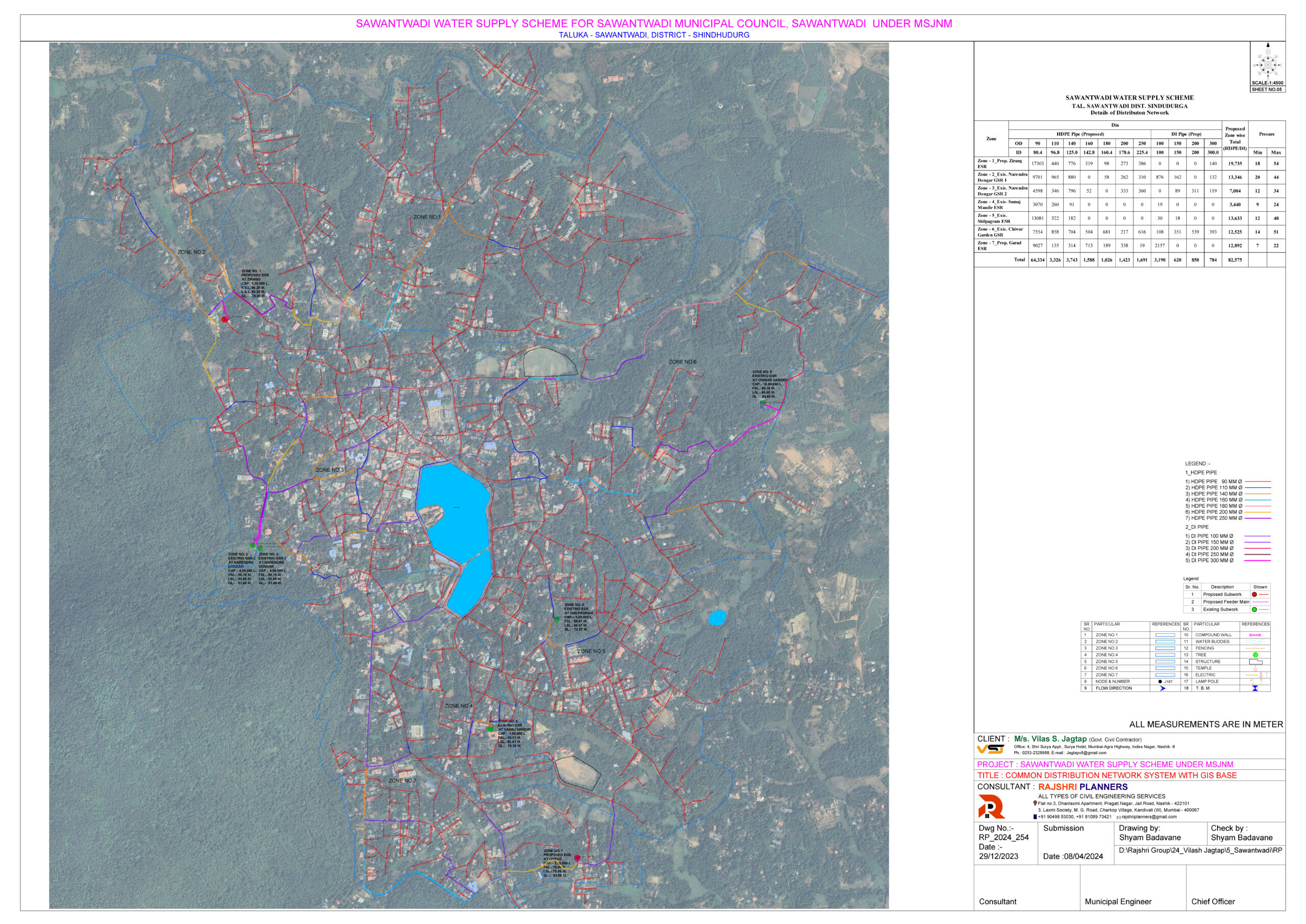
Task: Click the red proposed ESR marker at Zirang
Action: [224, 319]
